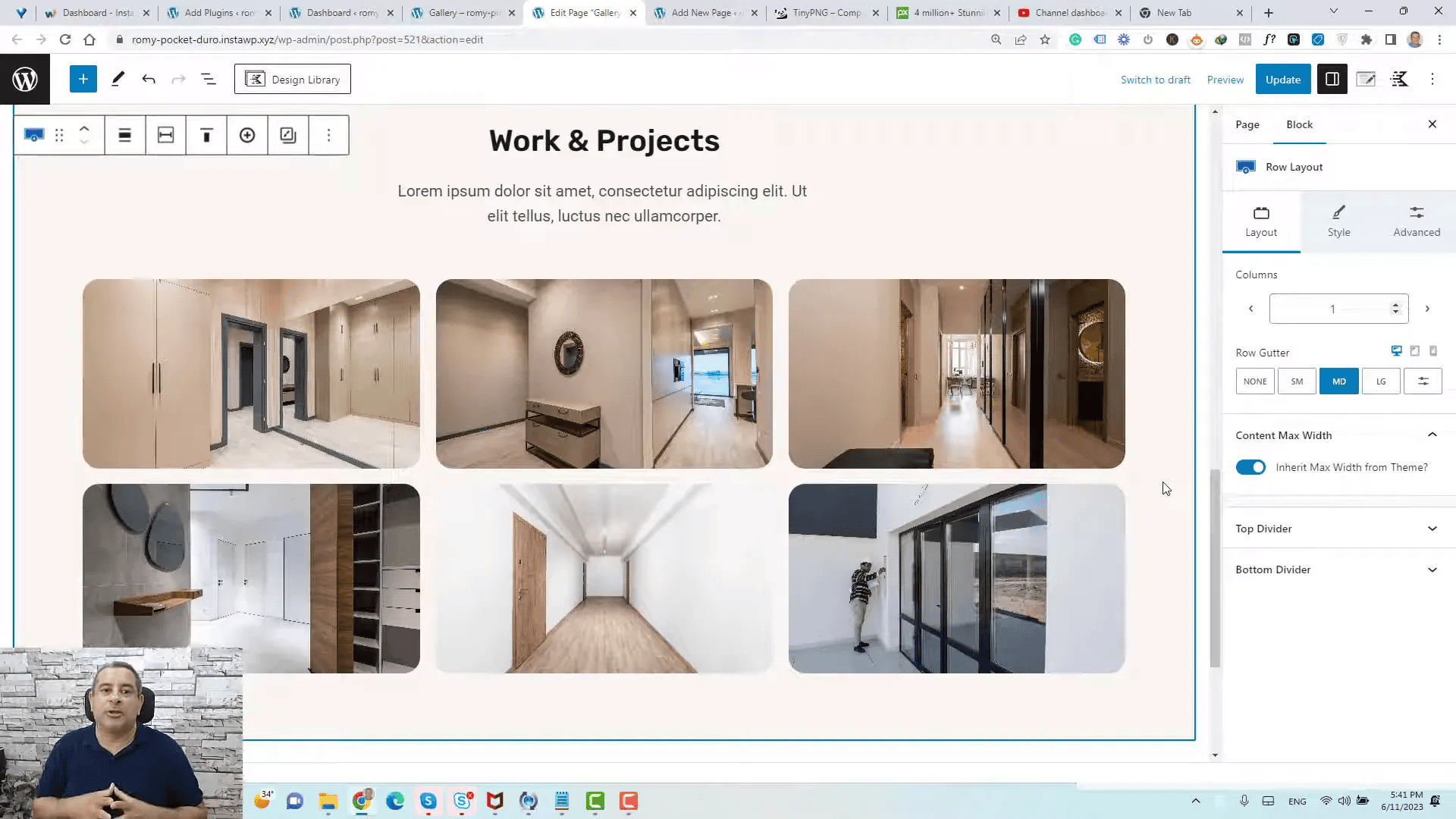The image size is (1456, 819).
Task: Open the Advanced settings tab
Action: 1417,221
